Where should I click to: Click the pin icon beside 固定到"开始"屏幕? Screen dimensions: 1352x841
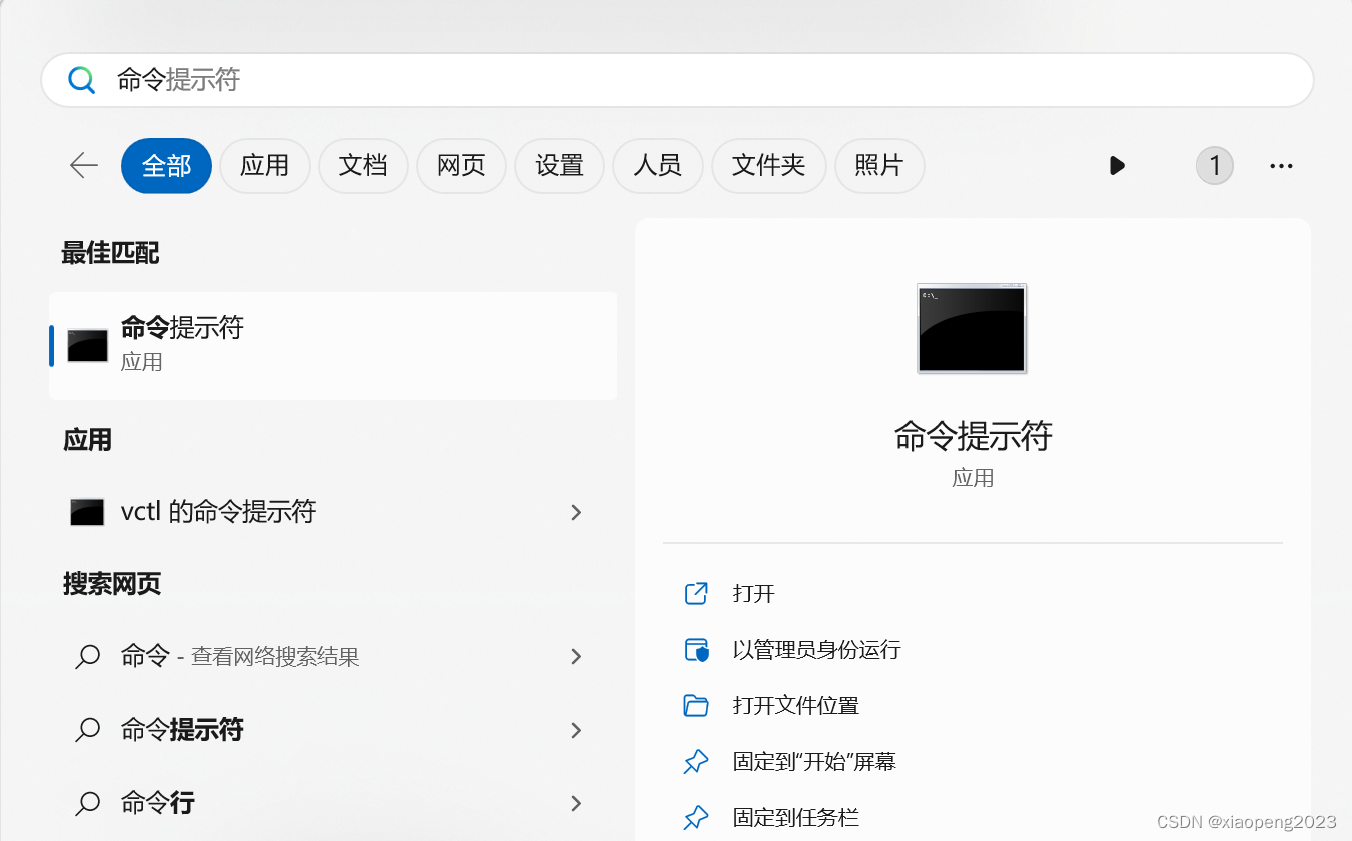pos(696,762)
